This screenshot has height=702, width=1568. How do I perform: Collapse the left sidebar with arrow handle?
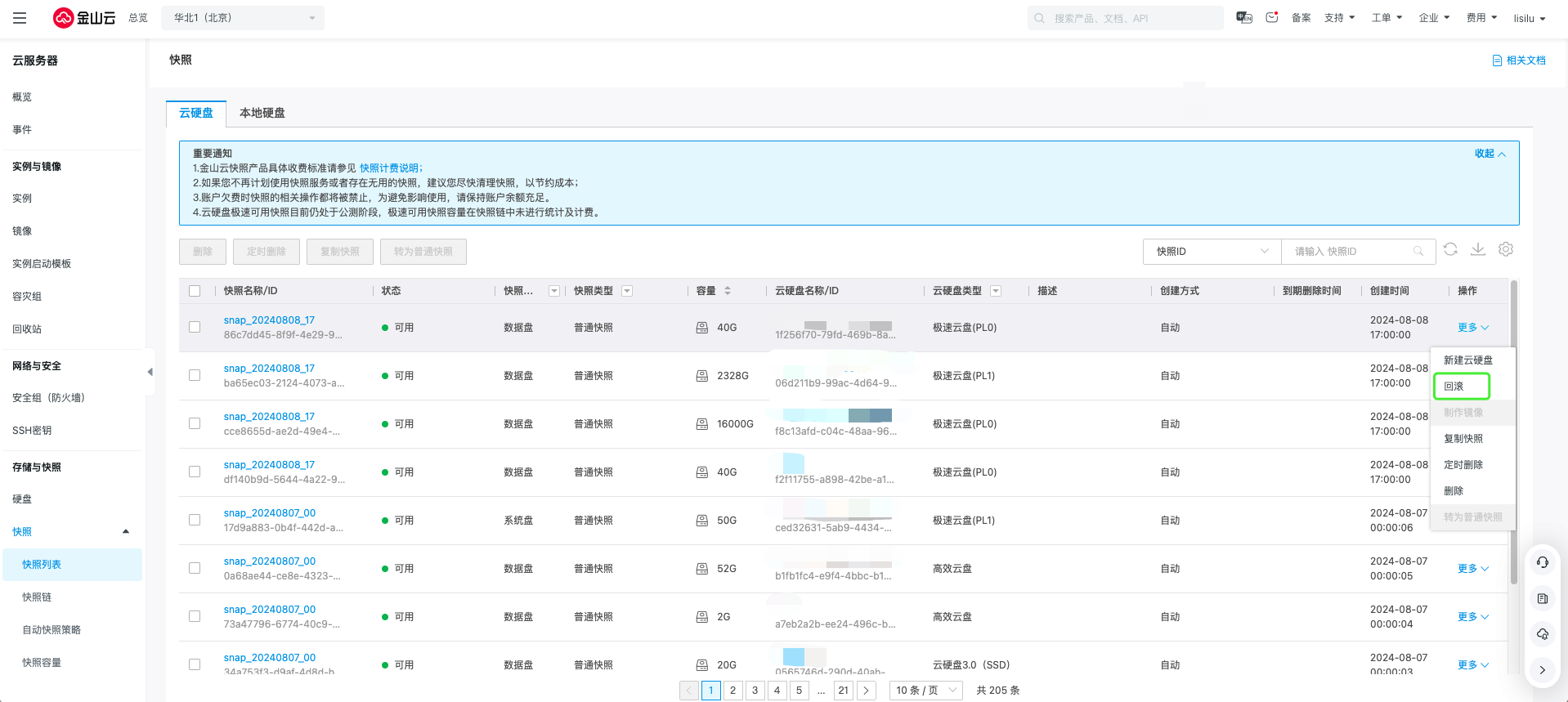pyautogui.click(x=150, y=372)
